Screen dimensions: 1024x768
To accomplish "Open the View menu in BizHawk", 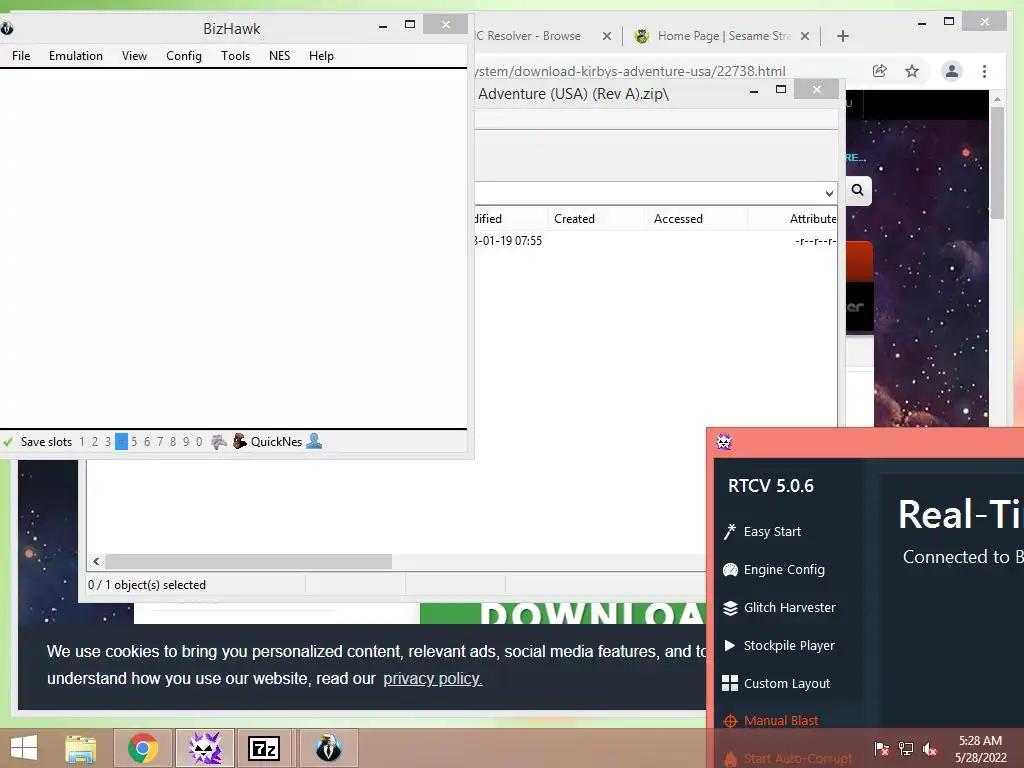I will pyautogui.click(x=134, y=56).
